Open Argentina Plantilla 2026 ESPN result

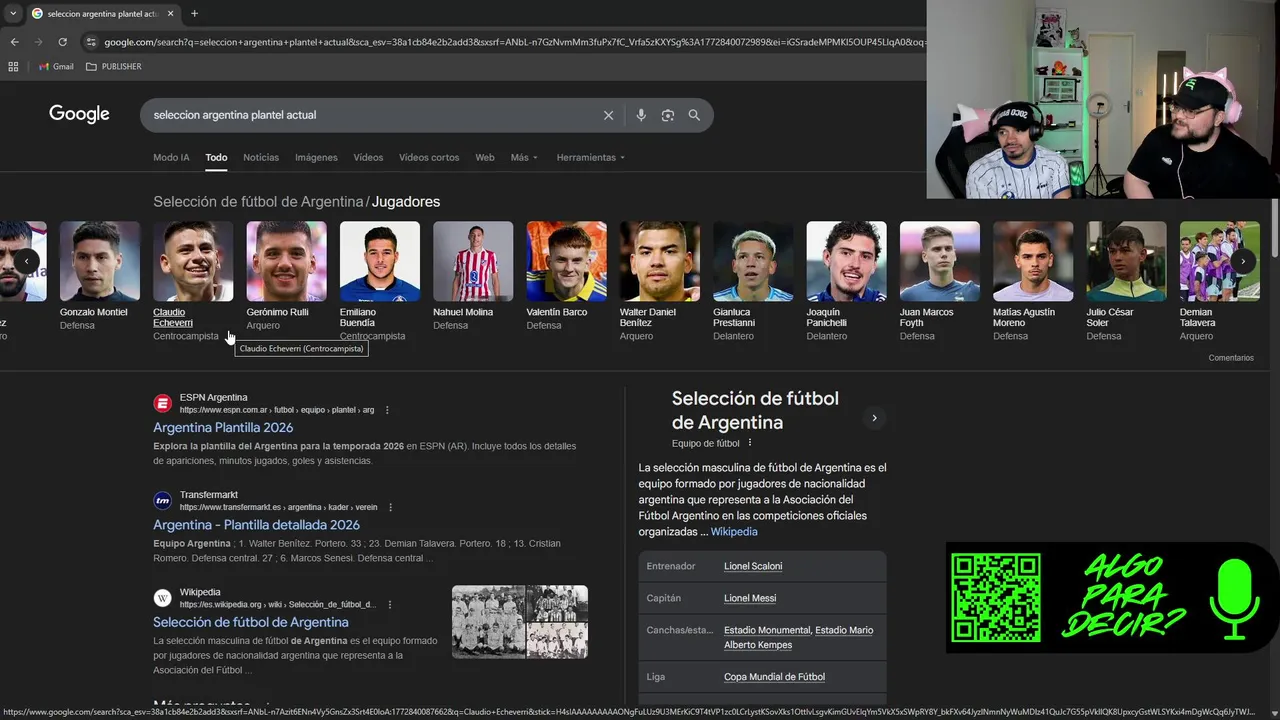tap(223, 428)
